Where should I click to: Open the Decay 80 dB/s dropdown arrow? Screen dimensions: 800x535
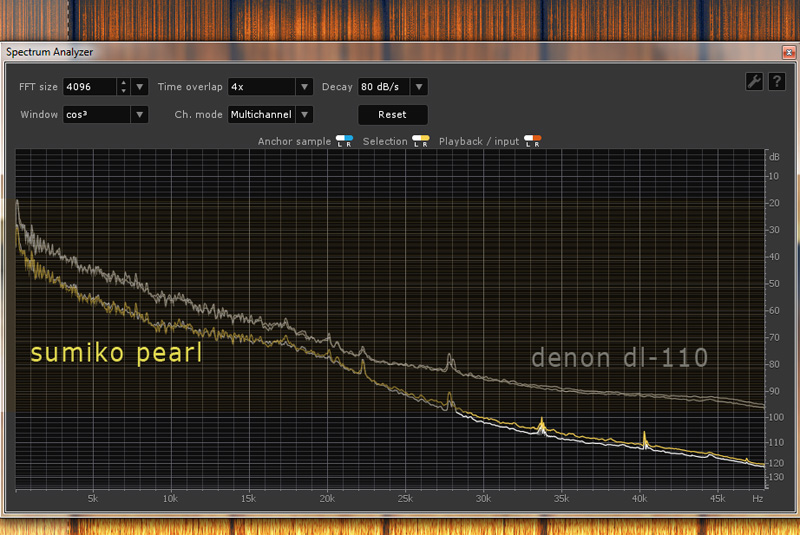click(419, 87)
